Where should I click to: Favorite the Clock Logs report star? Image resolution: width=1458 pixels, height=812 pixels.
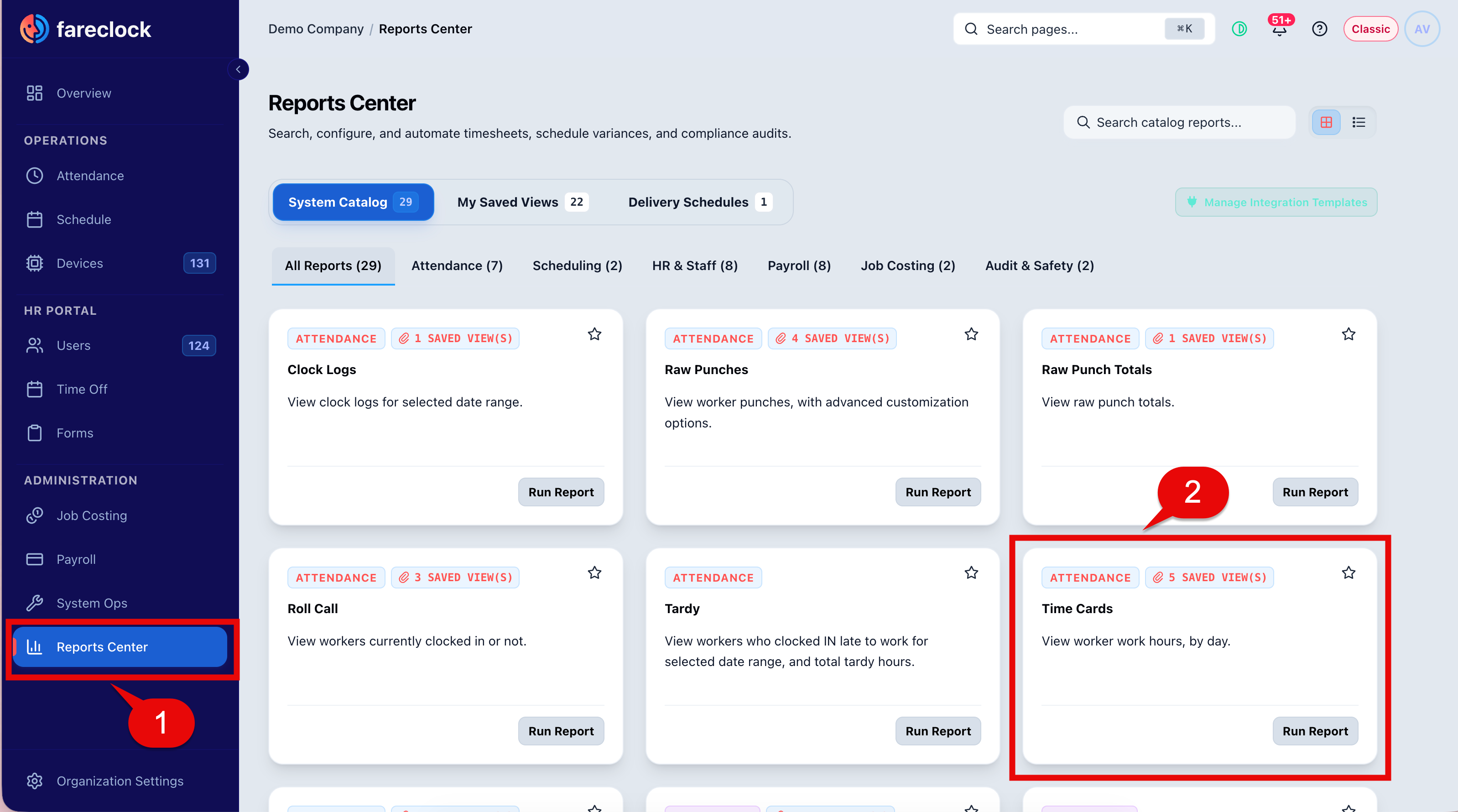594,334
